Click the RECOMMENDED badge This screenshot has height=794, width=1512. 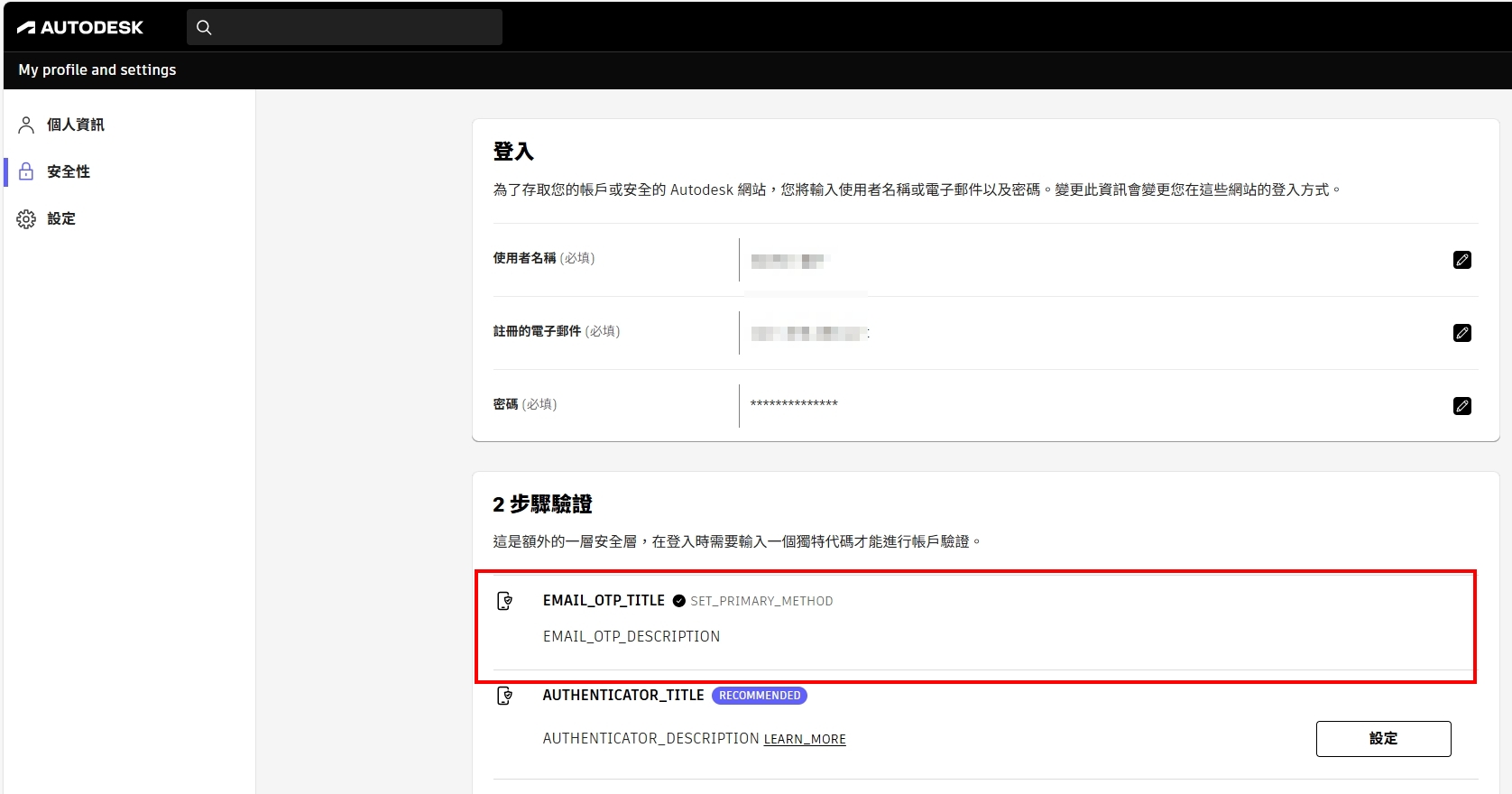(760, 696)
